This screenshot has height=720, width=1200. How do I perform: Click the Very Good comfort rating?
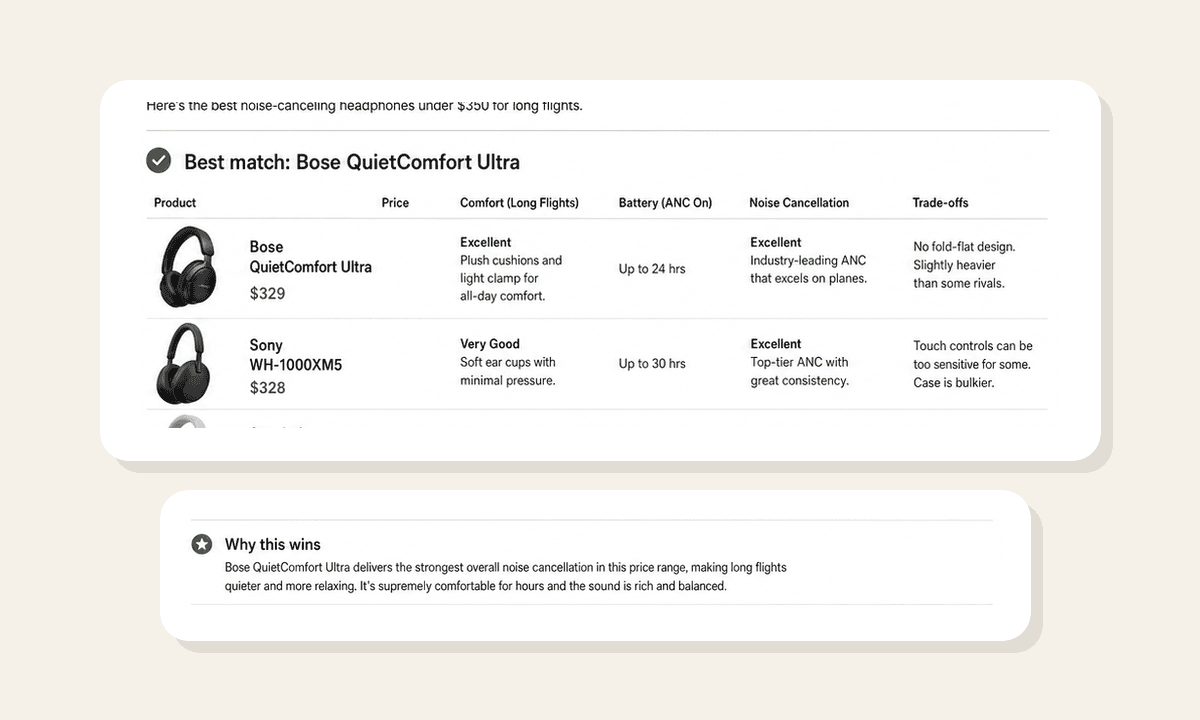pos(490,343)
